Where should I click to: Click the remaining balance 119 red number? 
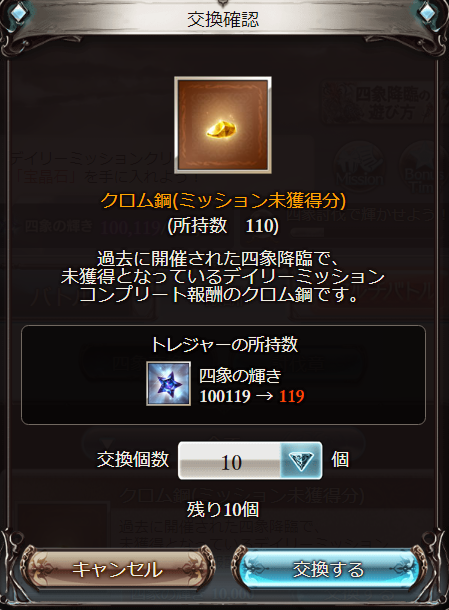pos(291,396)
